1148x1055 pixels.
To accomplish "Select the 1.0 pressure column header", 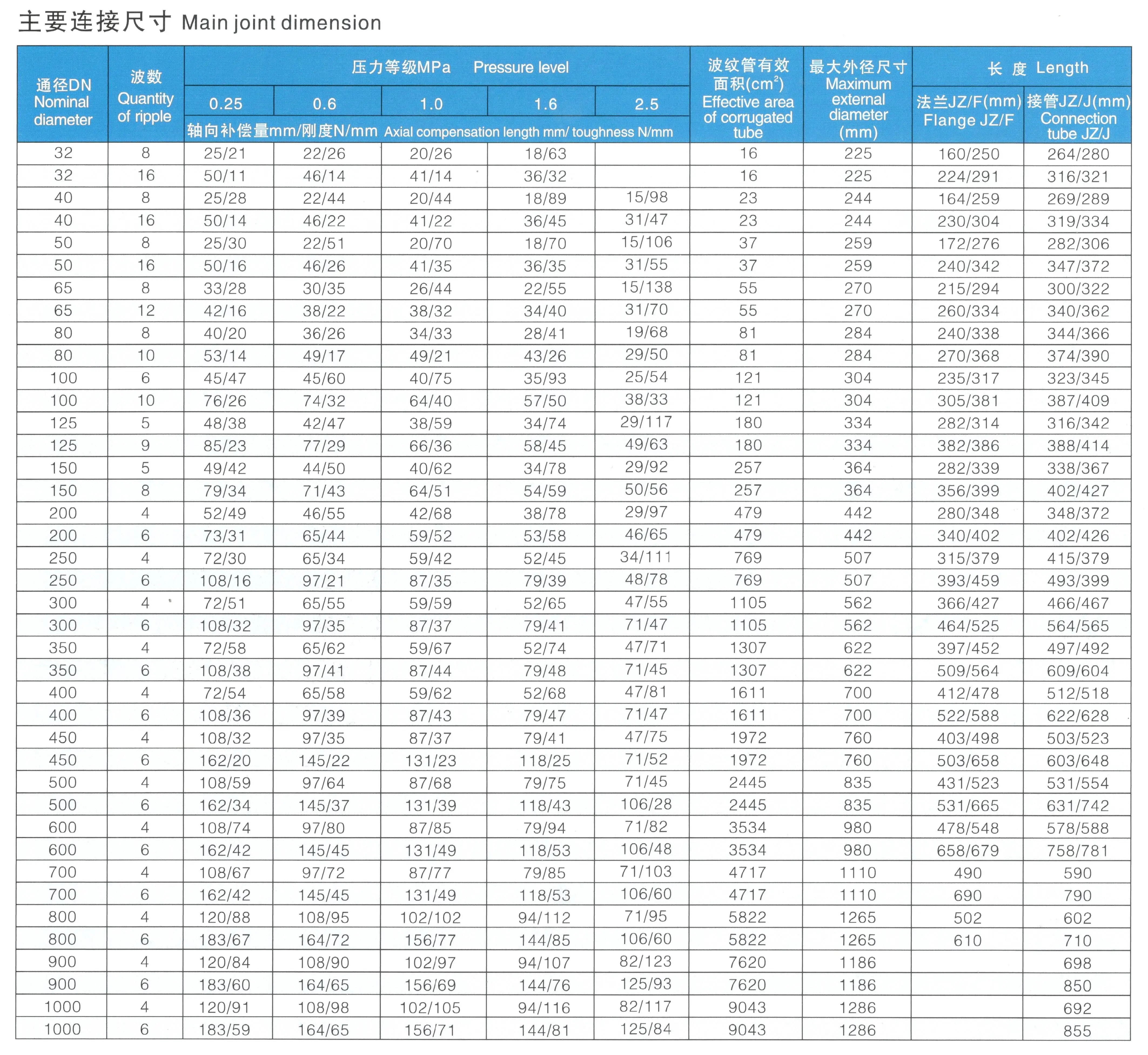I will 434,101.
